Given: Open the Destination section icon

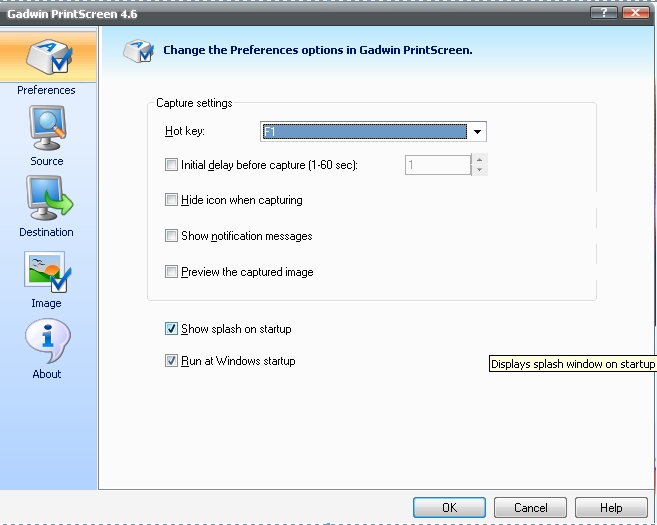Looking at the screenshot, I should [49, 198].
